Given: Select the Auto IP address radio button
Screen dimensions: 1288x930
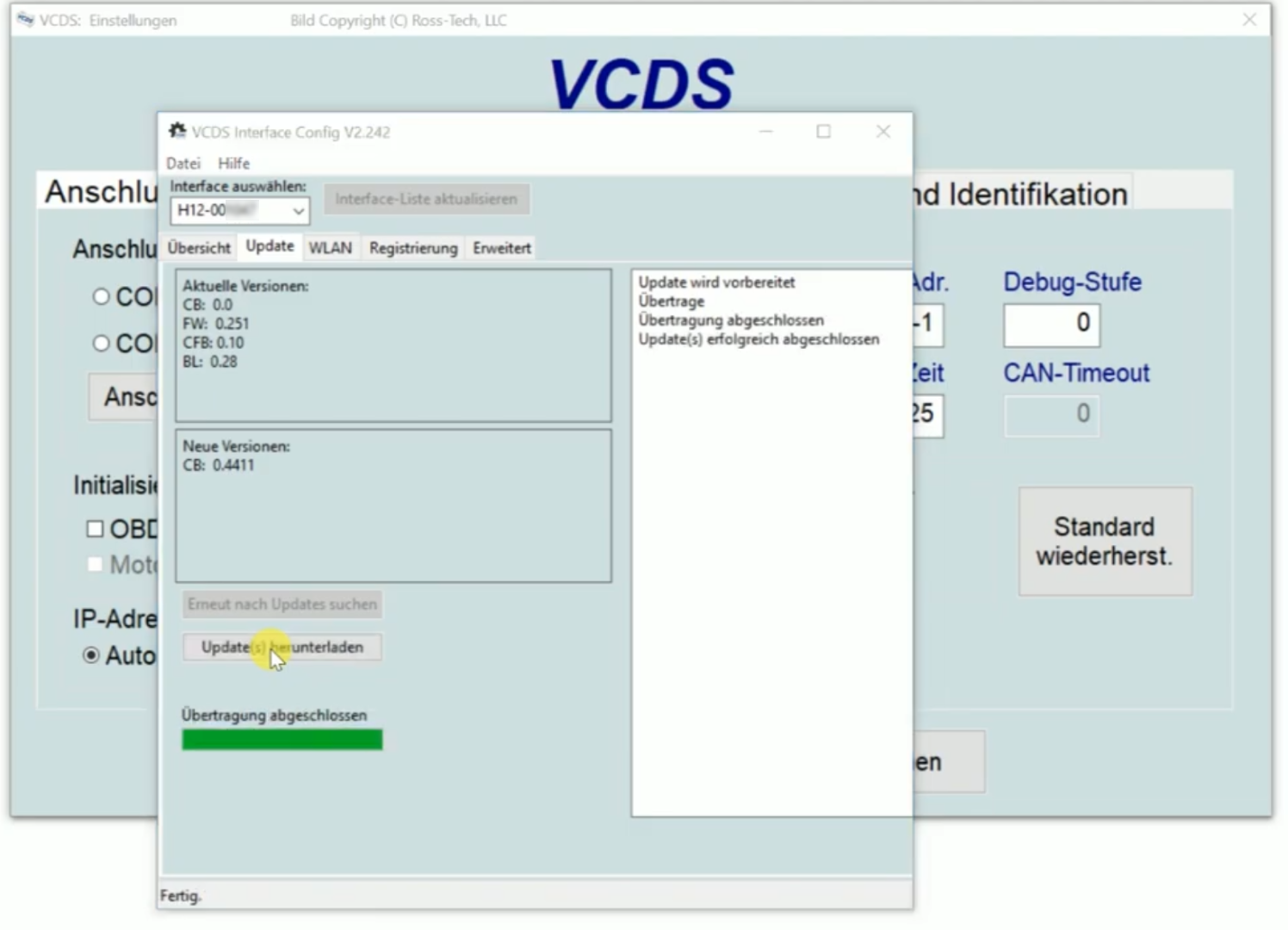Looking at the screenshot, I should pos(91,655).
